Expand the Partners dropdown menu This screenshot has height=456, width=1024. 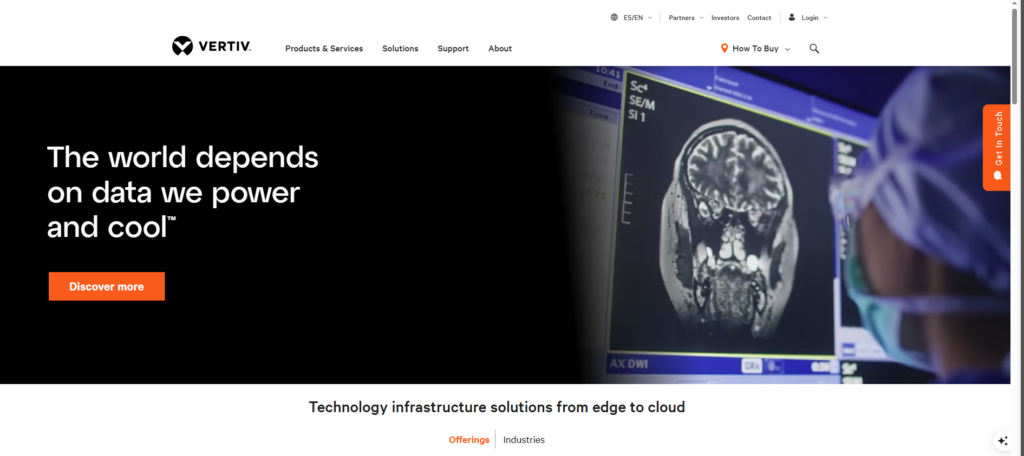685,17
